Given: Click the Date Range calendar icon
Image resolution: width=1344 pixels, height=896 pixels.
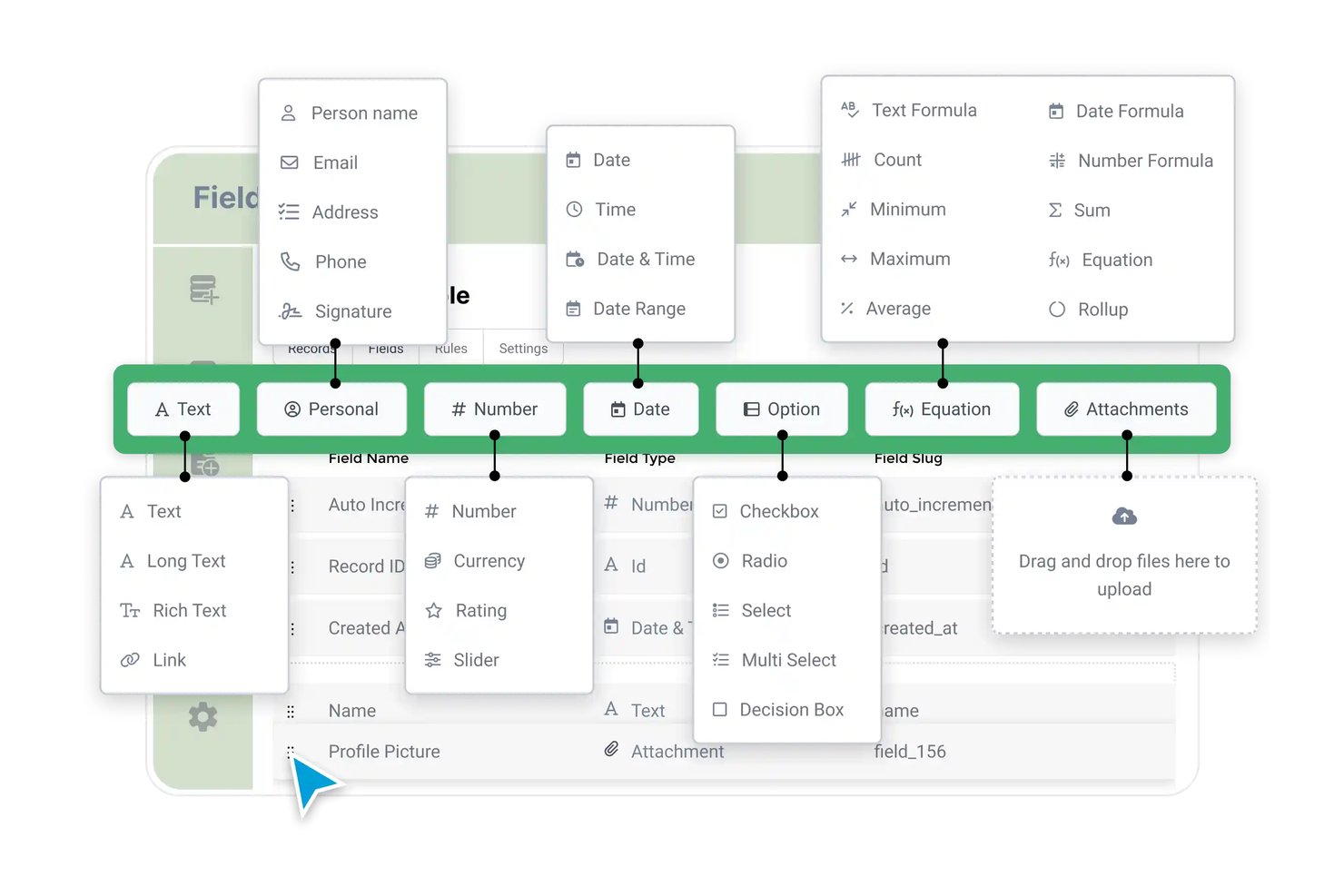Looking at the screenshot, I should pos(573,310).
